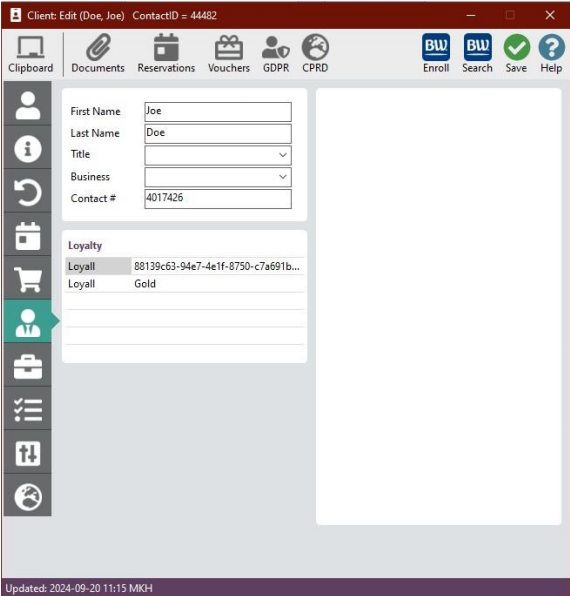Viewport: 570px width, 596px height.
Task: Expand the Business dropdown
Action: [x=218, y=177]
